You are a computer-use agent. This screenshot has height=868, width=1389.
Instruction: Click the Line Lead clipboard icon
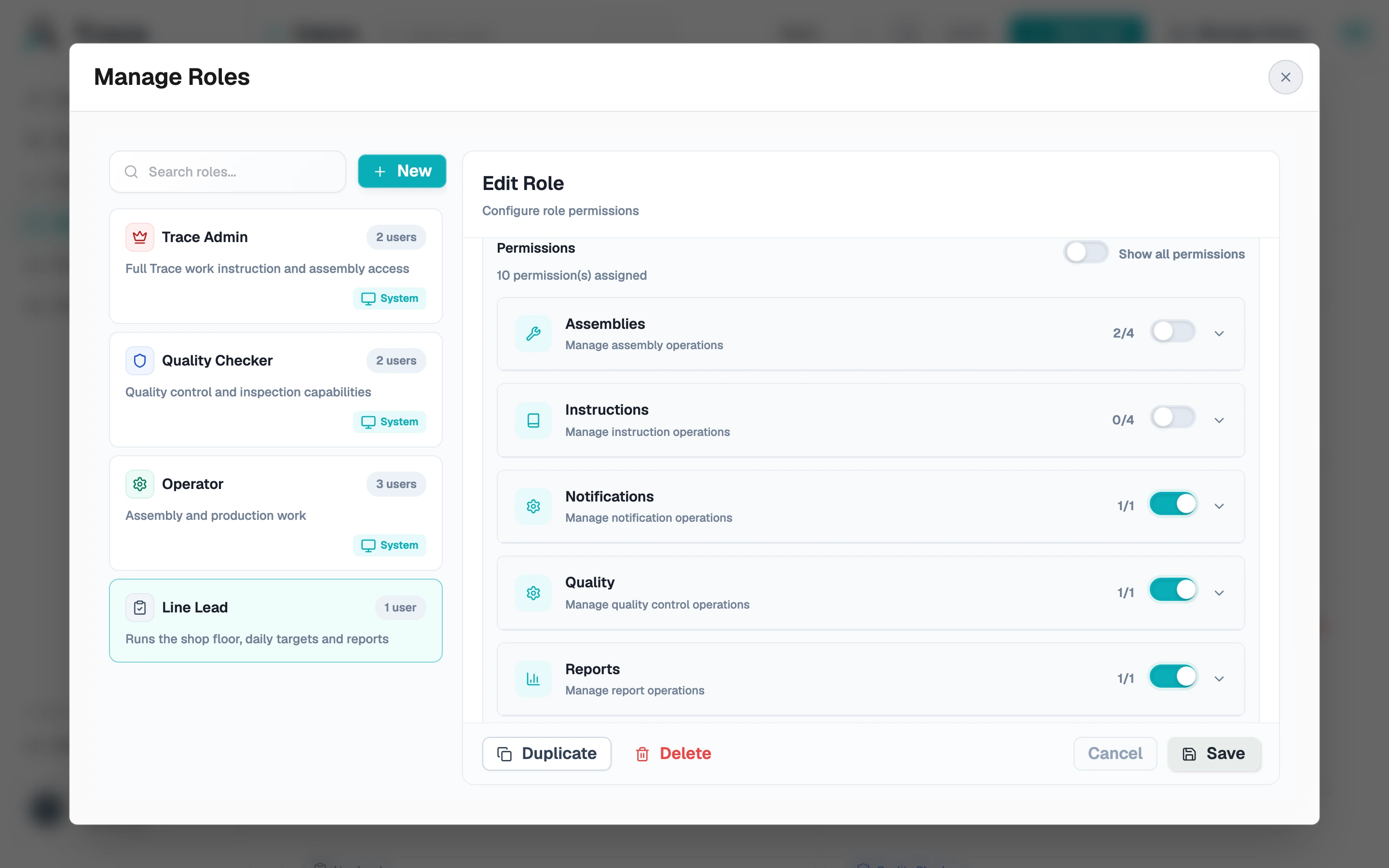point(139,608)
